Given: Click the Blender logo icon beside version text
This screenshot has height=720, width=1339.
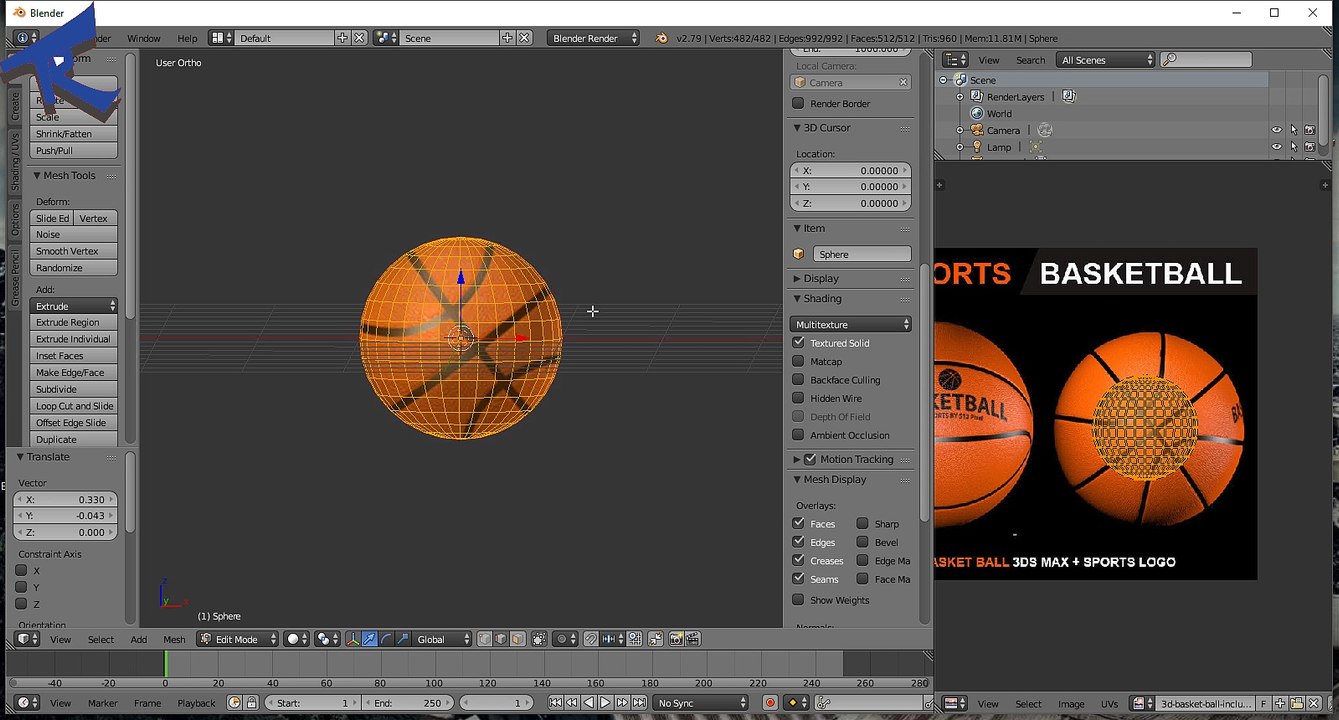Looking at the screenshot, I should pyautogui.click(x=661, y=38).
